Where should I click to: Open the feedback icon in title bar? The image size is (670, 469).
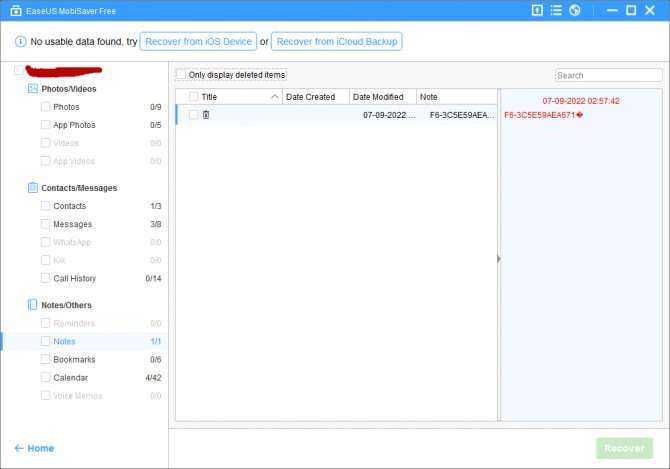537,10
